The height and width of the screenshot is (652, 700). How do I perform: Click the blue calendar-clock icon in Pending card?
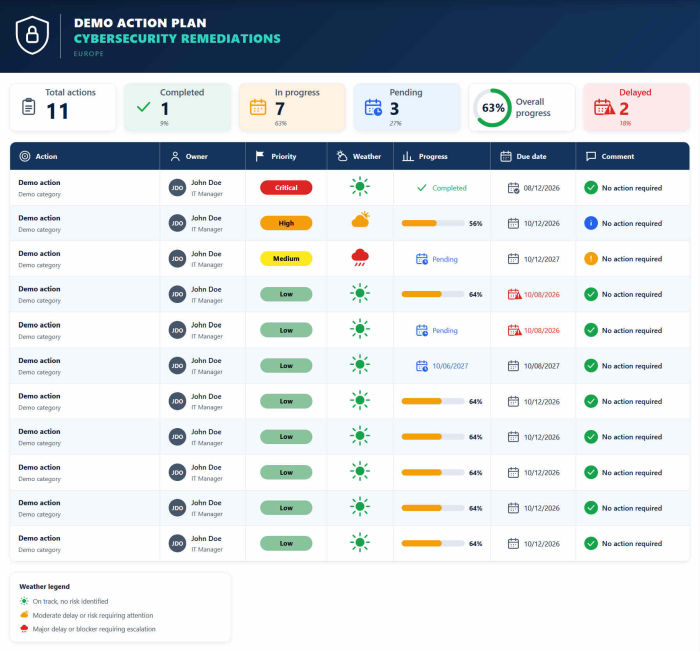(x=373, y=107)
